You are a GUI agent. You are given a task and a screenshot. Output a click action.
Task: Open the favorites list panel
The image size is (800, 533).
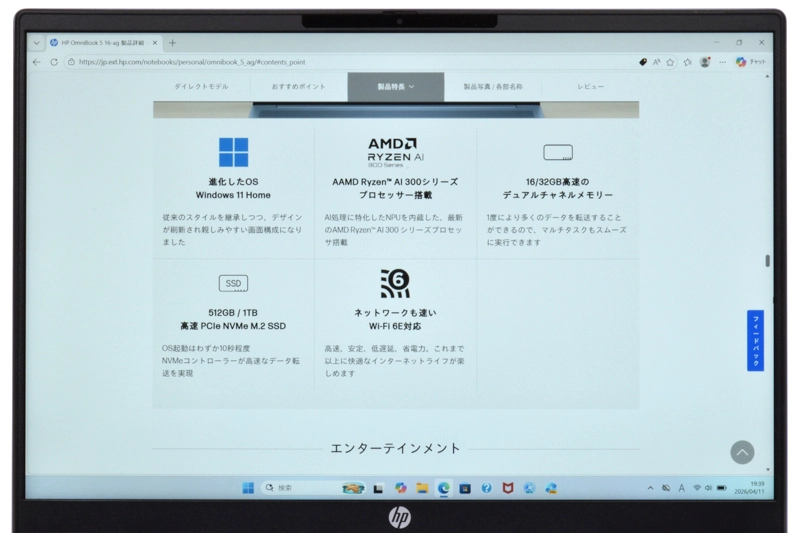[x=688, y=62]
